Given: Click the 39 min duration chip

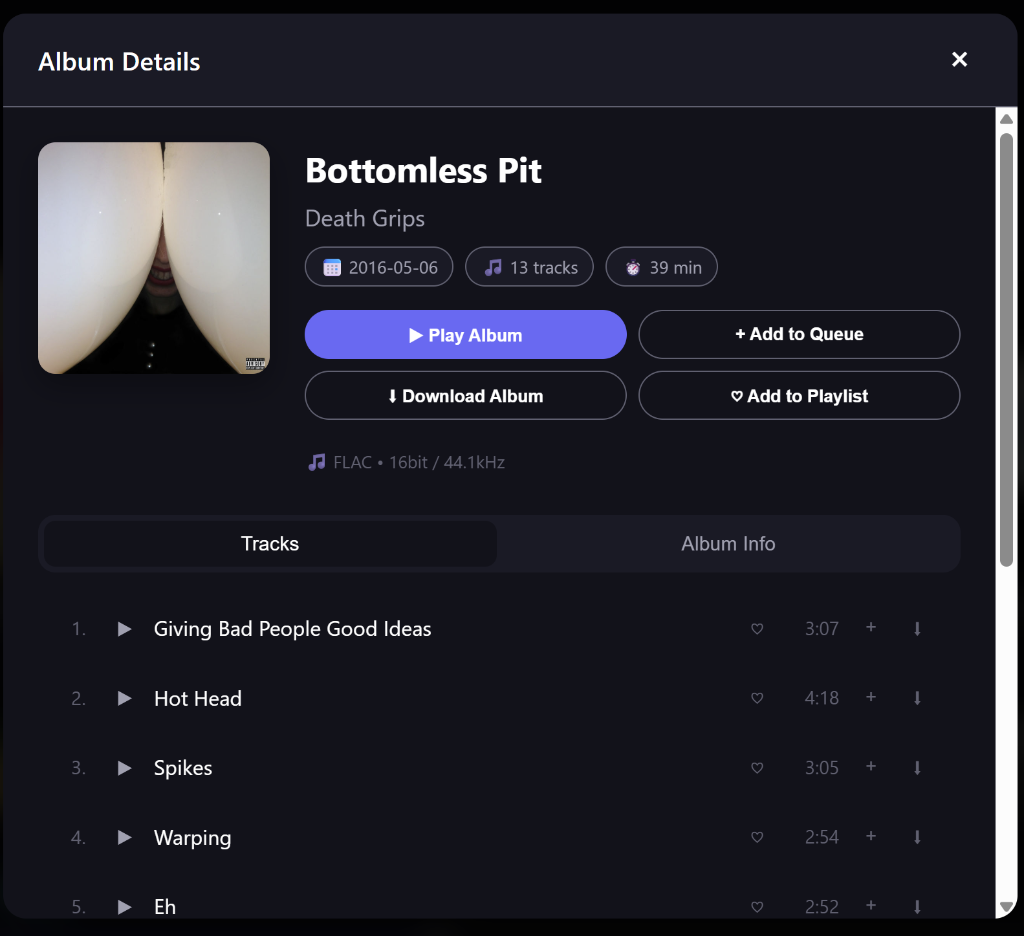Looking at the screenshot, I should [662, 267].
